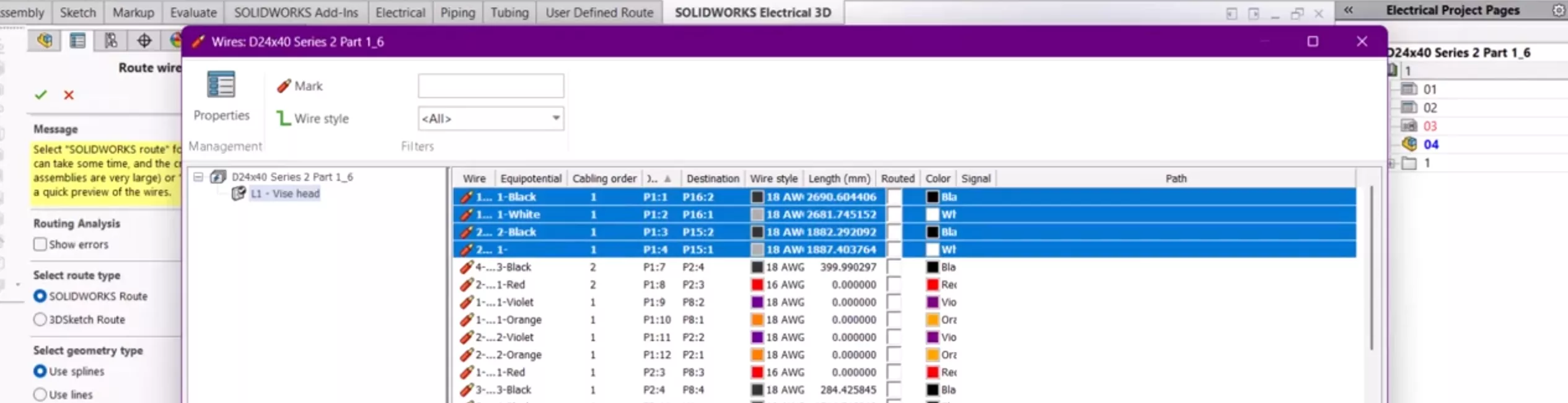The image size is (1568, 403).
Task: Accept route wires with green checkmark
Action: tap(41, 95)
